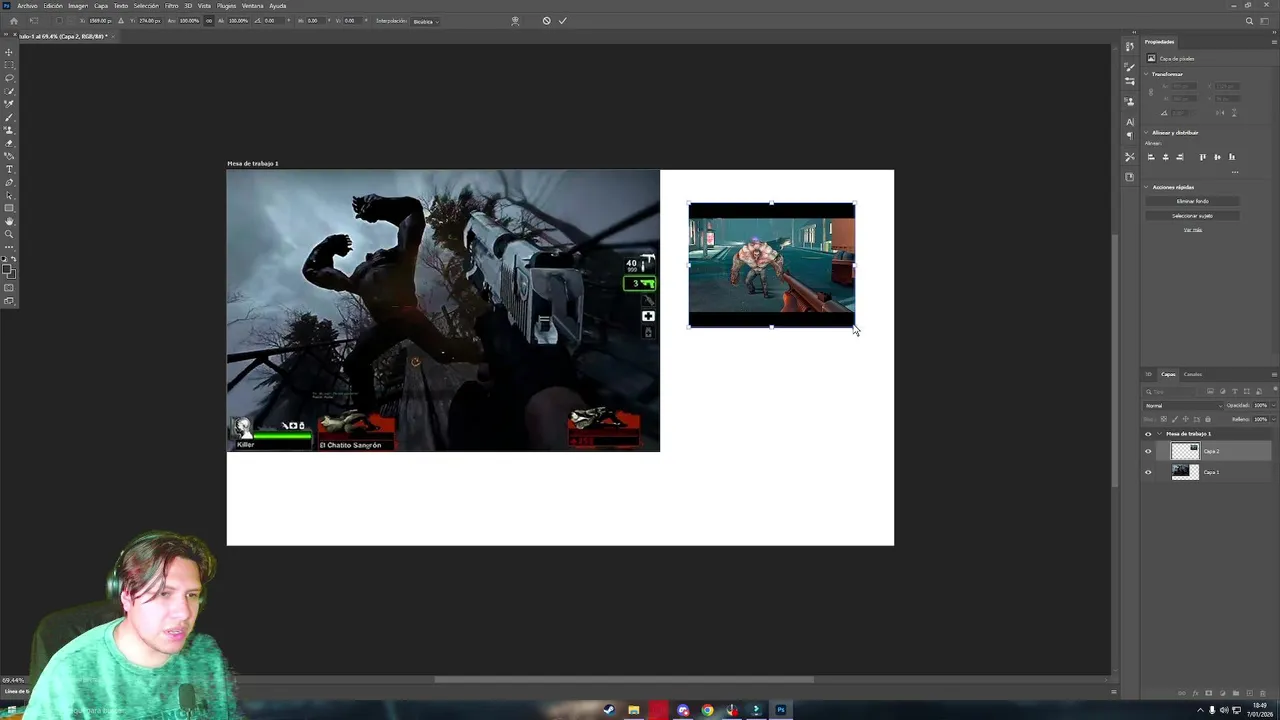The image size is (1280, 720).
Task: Select the Capa 1 layer thumbnail
Action: click(x=1185, y=472)
